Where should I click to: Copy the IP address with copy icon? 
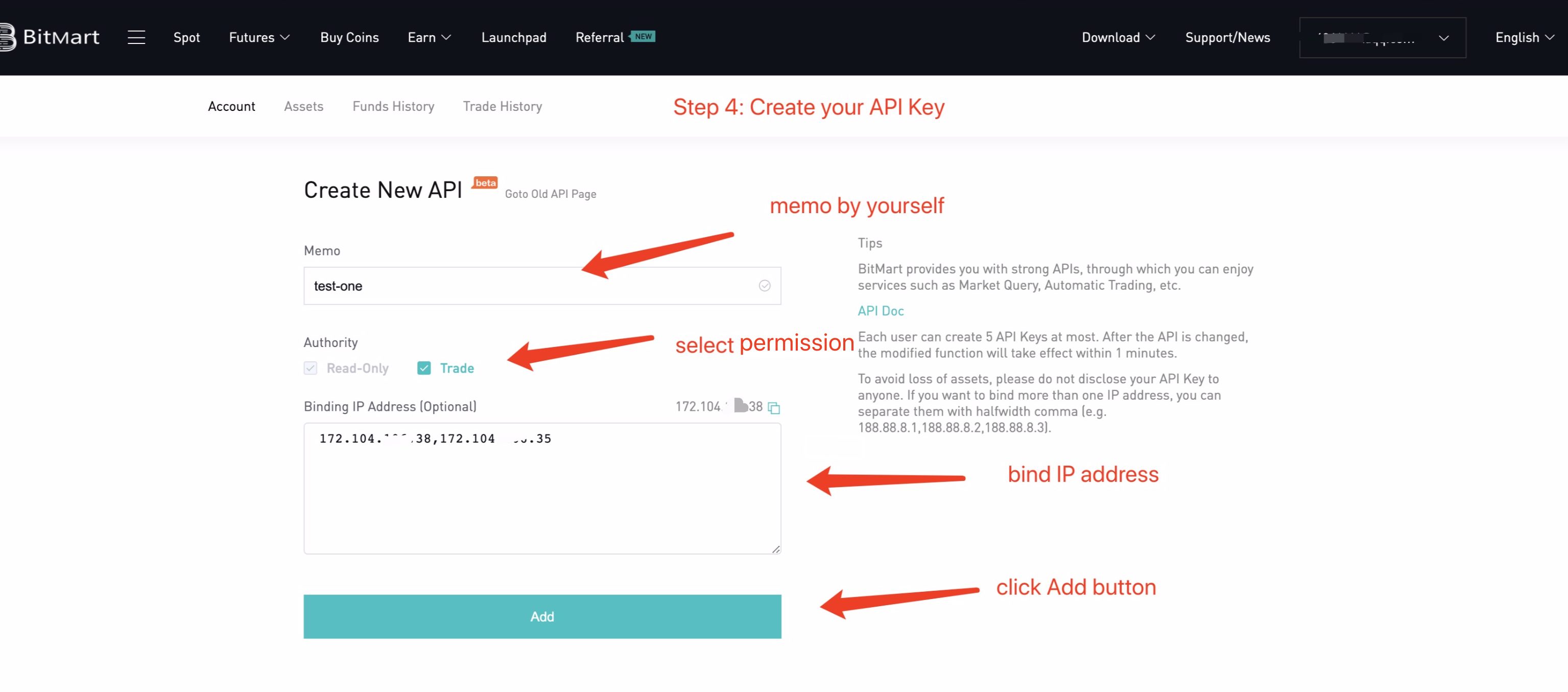[x=774, y=407]
